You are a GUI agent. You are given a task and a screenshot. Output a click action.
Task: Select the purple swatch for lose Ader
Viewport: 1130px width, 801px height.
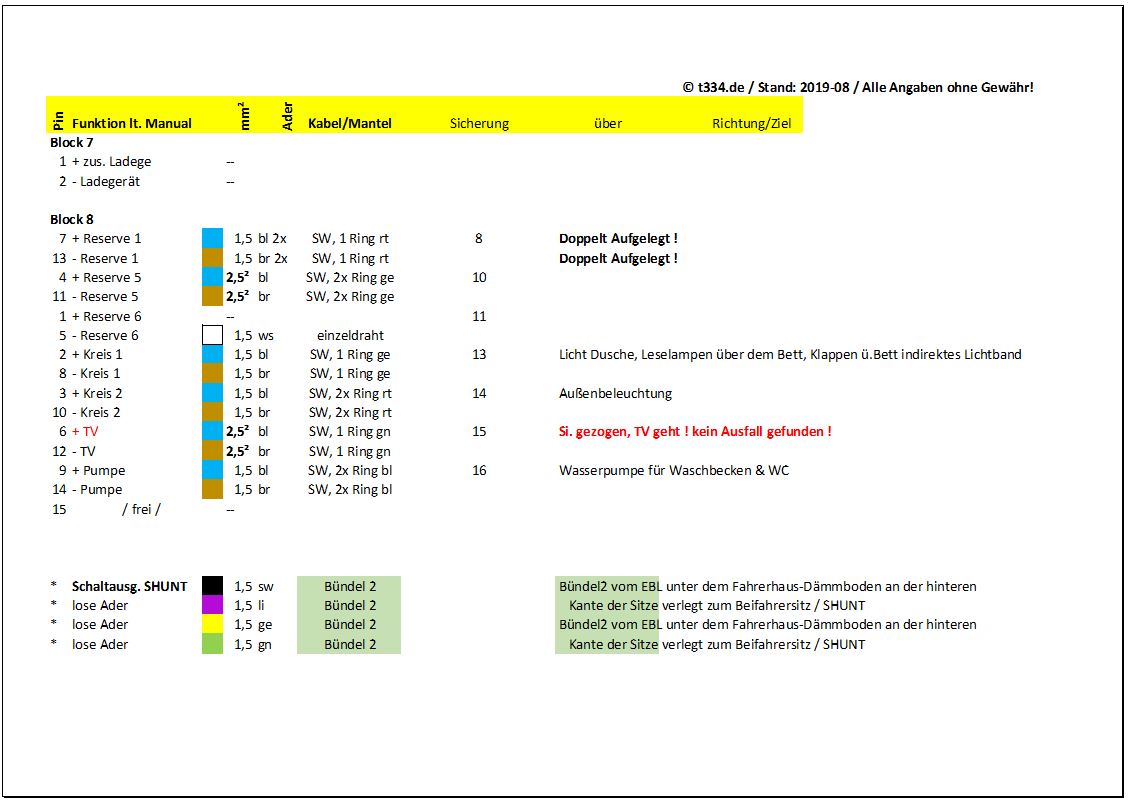212,605
